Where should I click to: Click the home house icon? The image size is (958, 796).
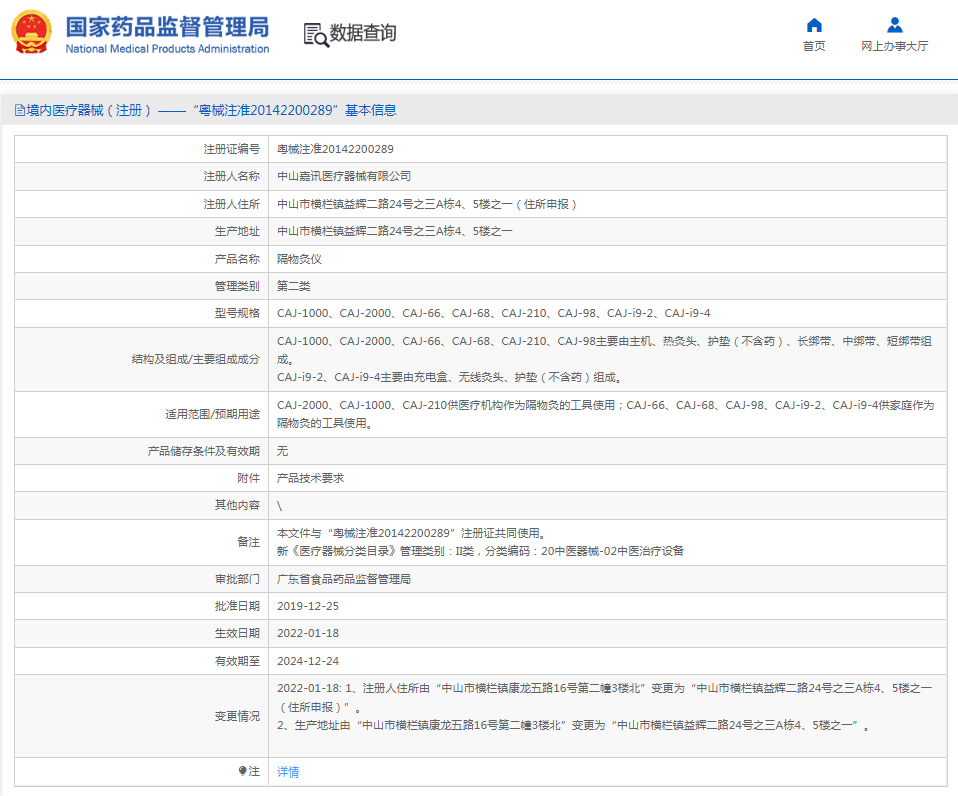pos(814,25)
